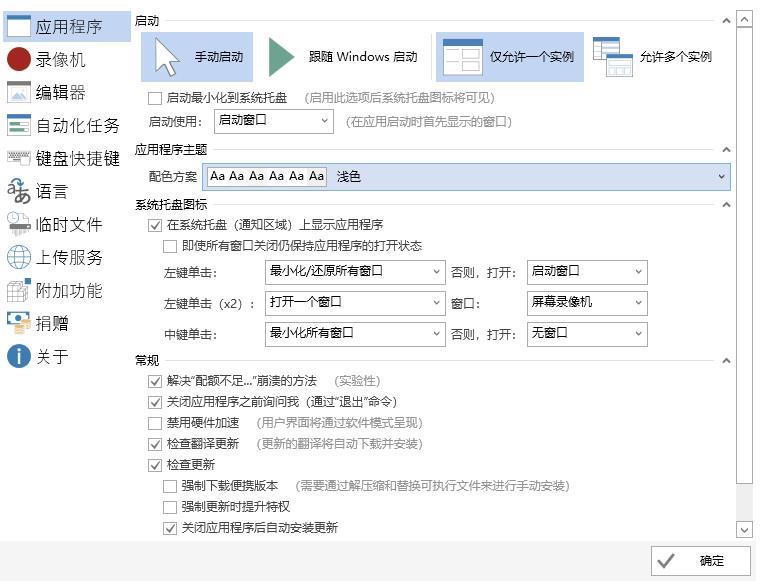Viewport: 760px width, 585px height.
Task: Toggle 禁用硬件加速 checkbox
Action: [x=155, y=423]
